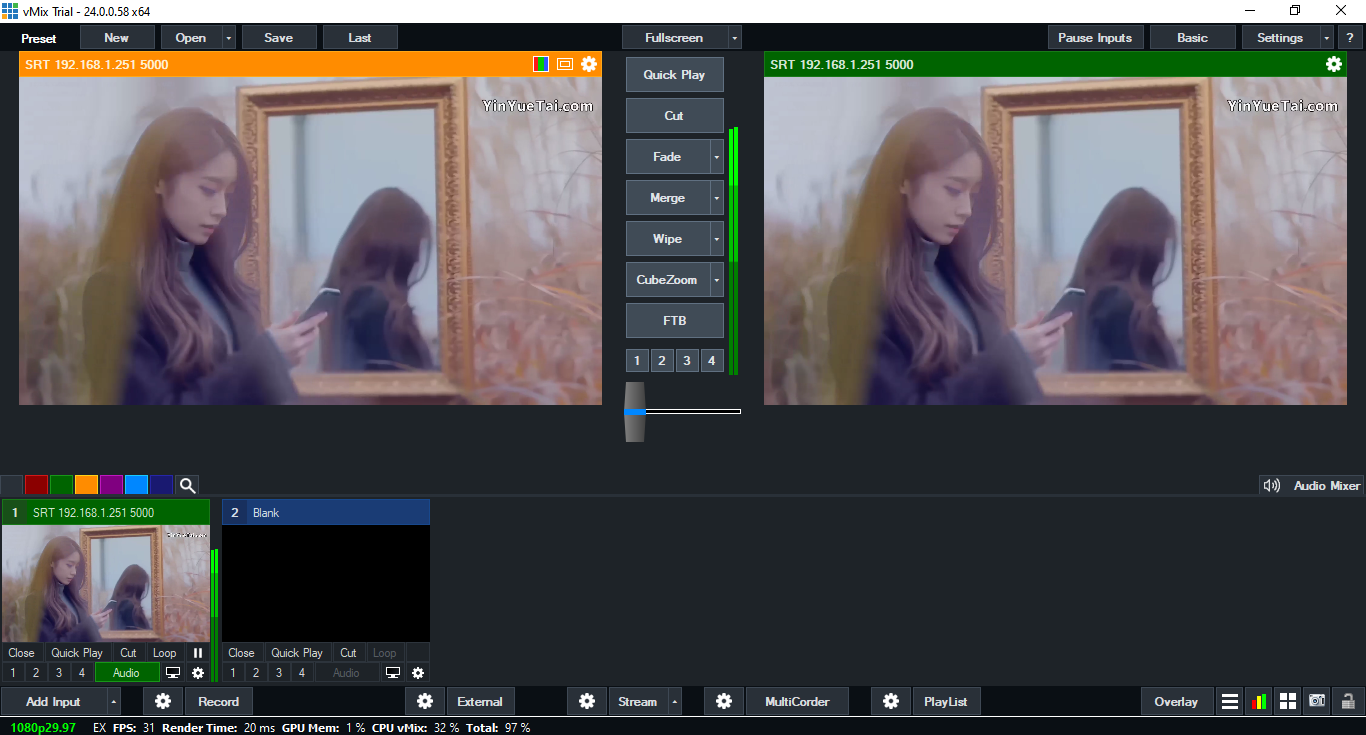This screenshot has width=1366, height=735.
Task: Expand Add Input arrow menu
Action: (113, 701)
